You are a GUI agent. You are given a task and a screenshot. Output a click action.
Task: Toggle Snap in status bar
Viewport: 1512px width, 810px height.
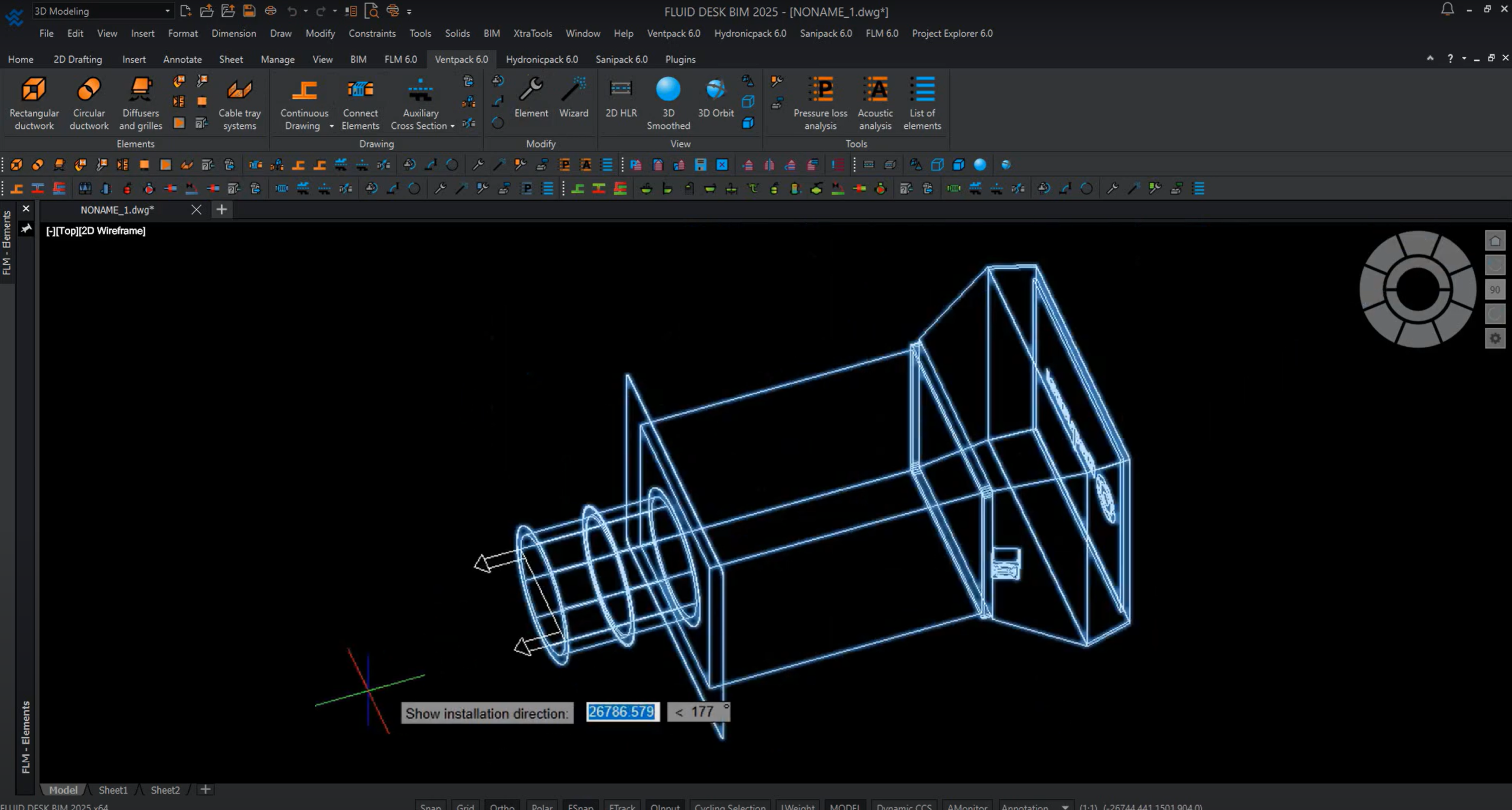[430, 806]
